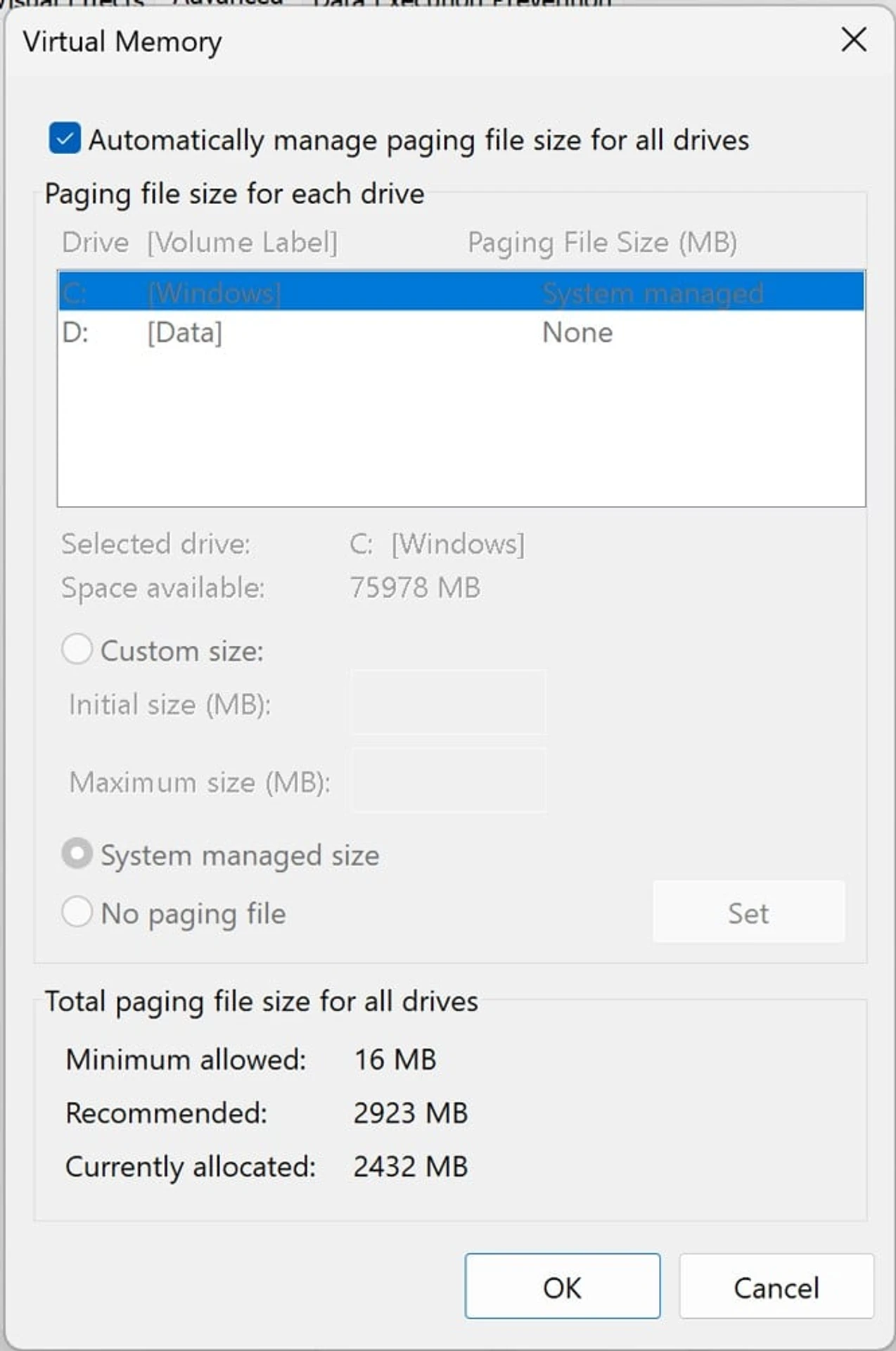The image size is (896, 1351).
Task: Click the Minimum allowed 16 MB value
Action: click(x=395, y=1060)
